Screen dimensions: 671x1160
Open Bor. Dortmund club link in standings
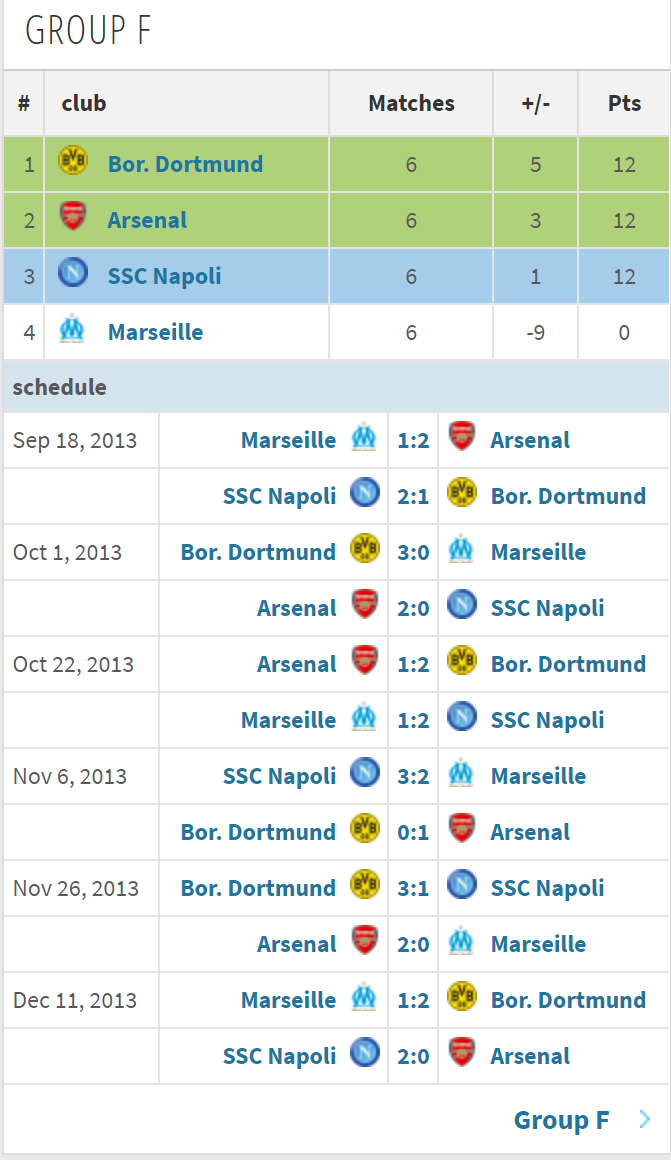185,164
